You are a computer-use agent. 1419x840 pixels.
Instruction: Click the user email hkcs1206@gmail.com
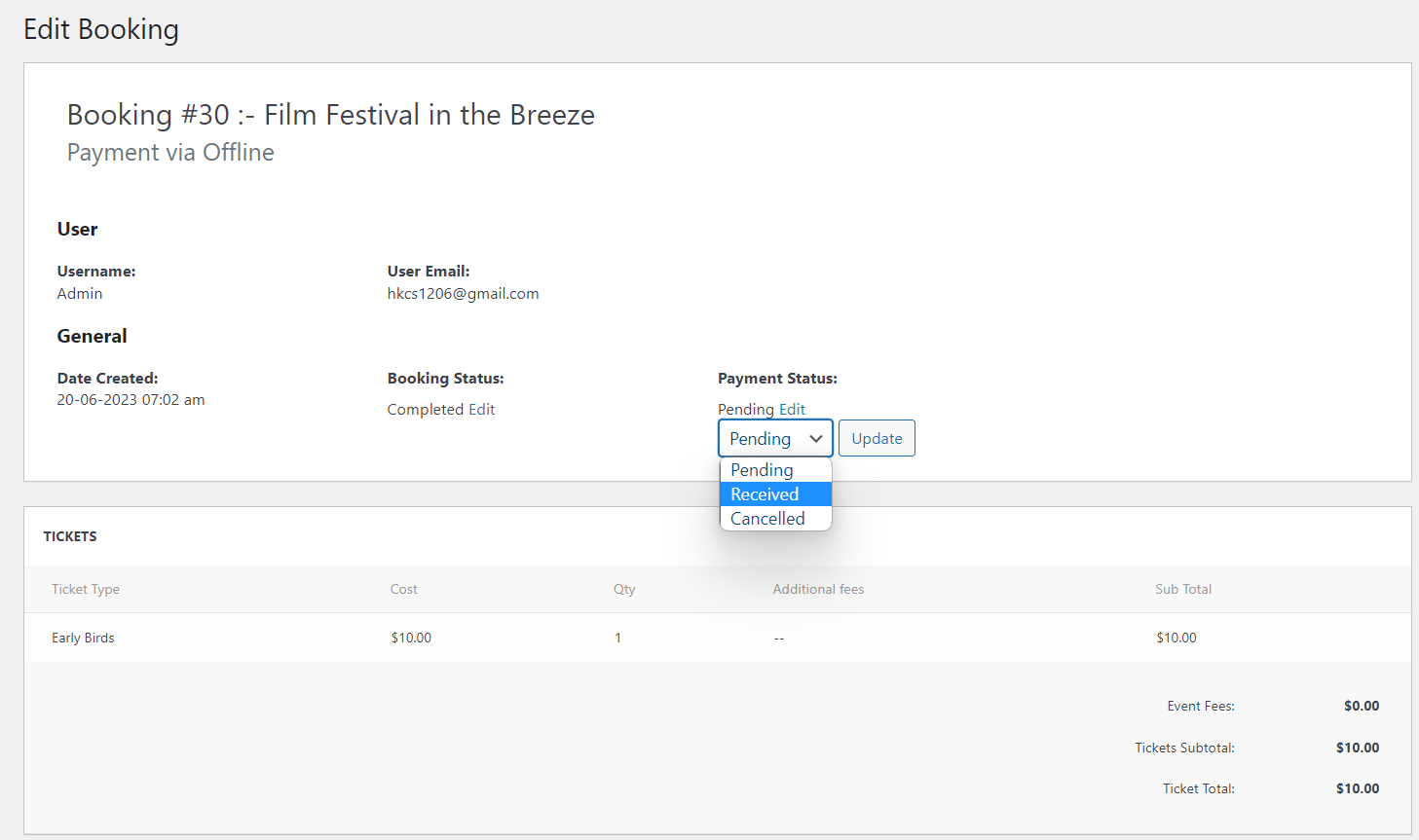click(463, 294)
